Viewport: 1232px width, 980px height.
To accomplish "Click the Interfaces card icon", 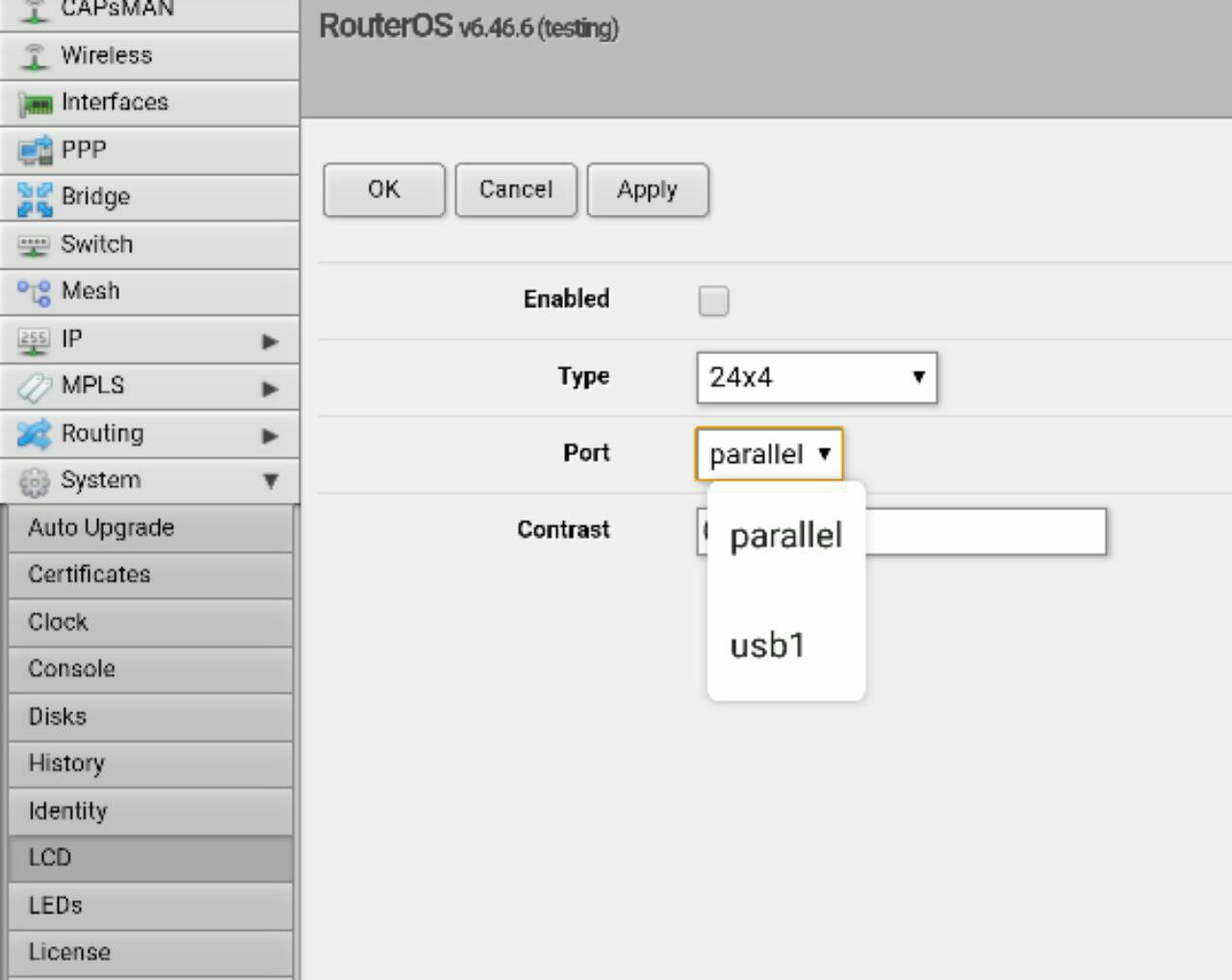I will 36,103.
